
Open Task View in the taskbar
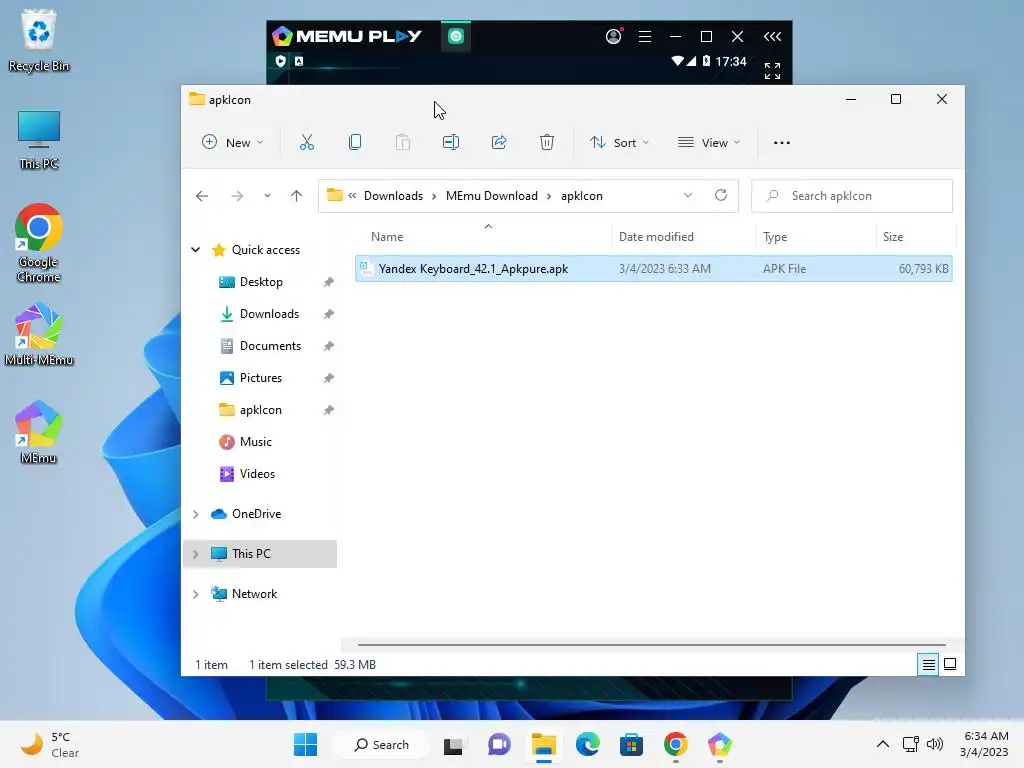[453, 745]
